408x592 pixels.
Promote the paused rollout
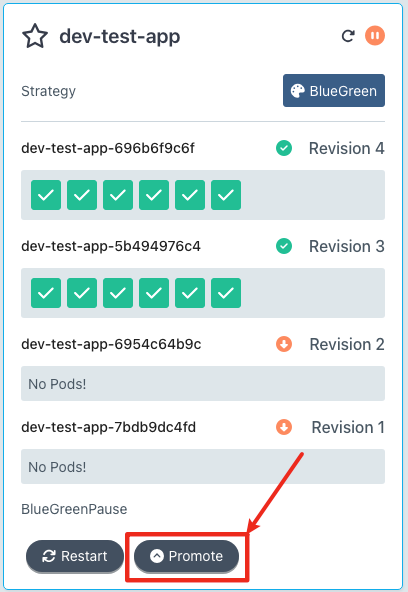tap(186, 556)
